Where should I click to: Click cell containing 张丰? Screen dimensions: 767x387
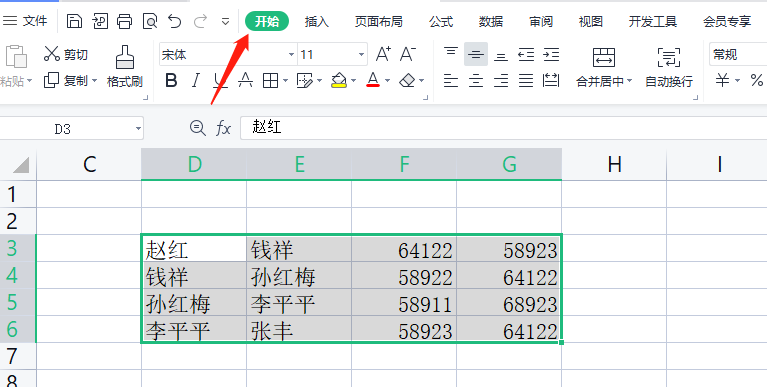[299, 329]
